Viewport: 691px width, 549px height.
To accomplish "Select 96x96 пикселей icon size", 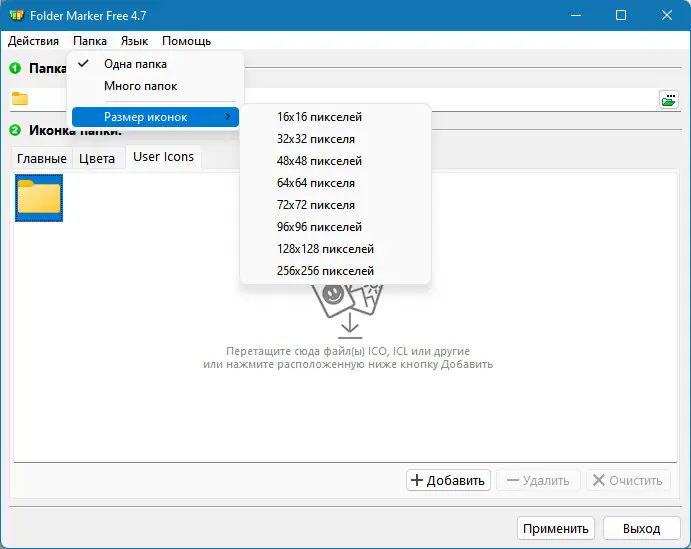I will 335,227.
